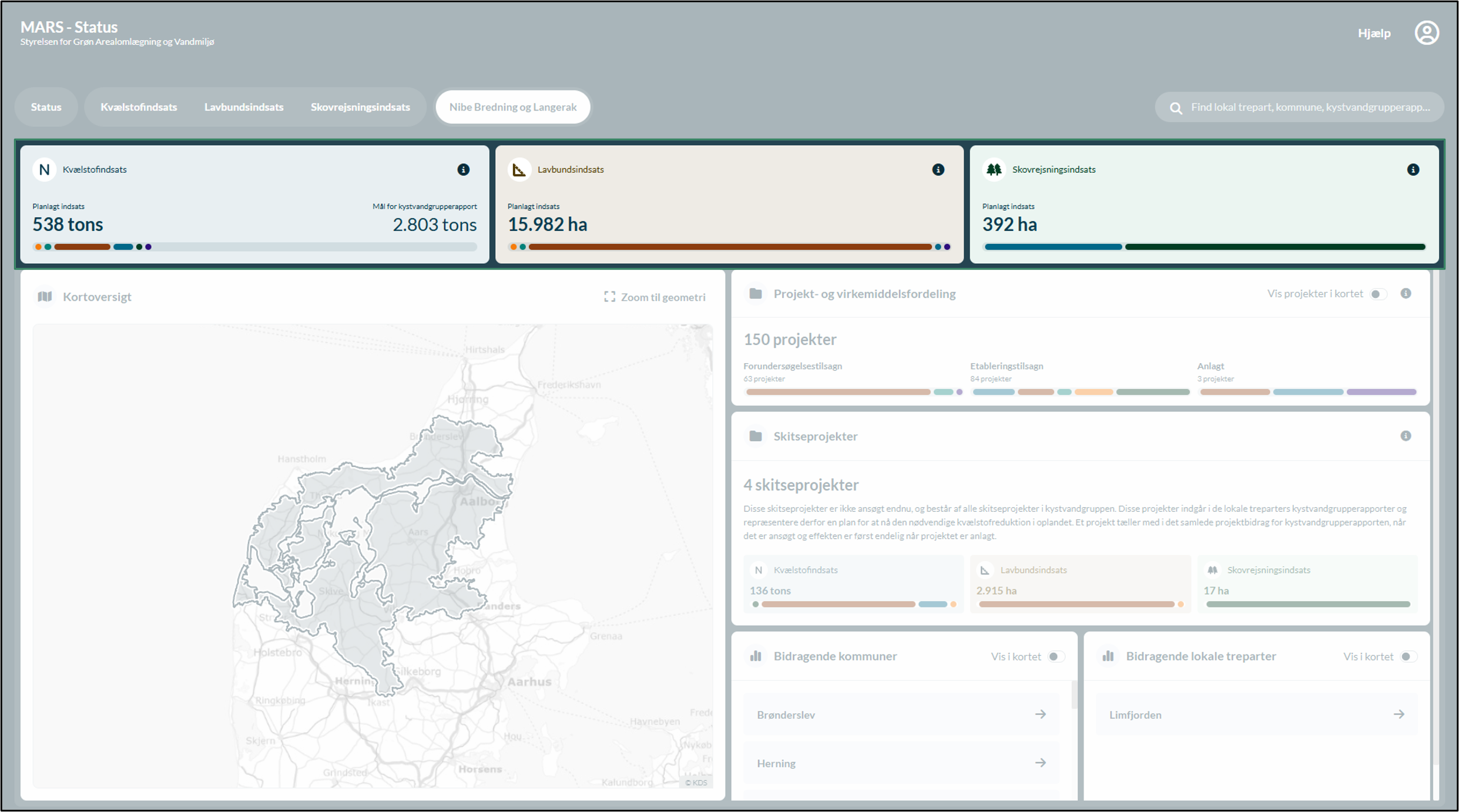1459x812 pixels.
Task: Click the Anlagt distribution bar
Action: 1307,392
